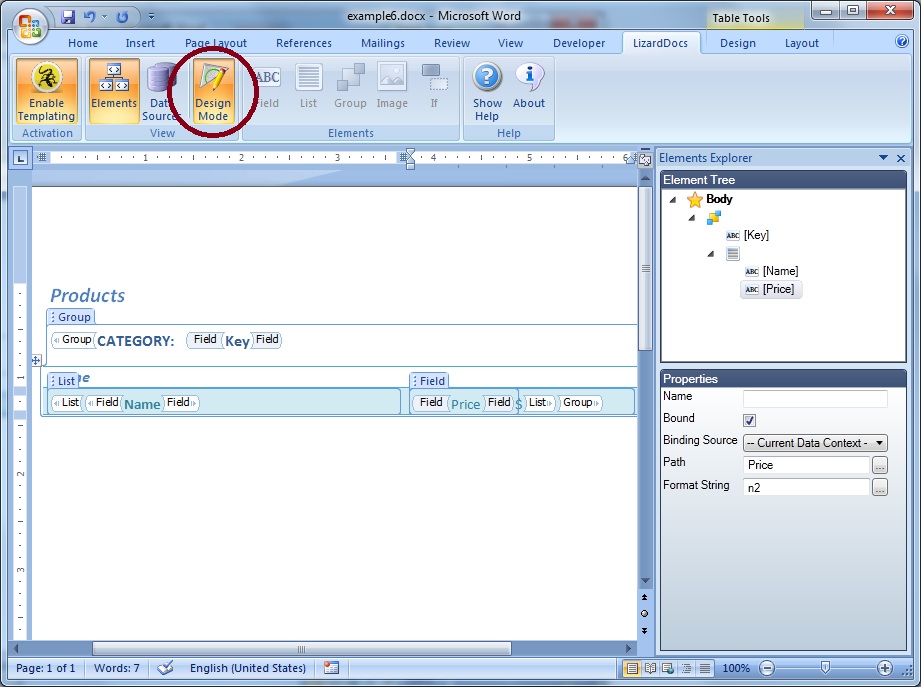Click the vertical scrollbar thumb

[646, 269]
